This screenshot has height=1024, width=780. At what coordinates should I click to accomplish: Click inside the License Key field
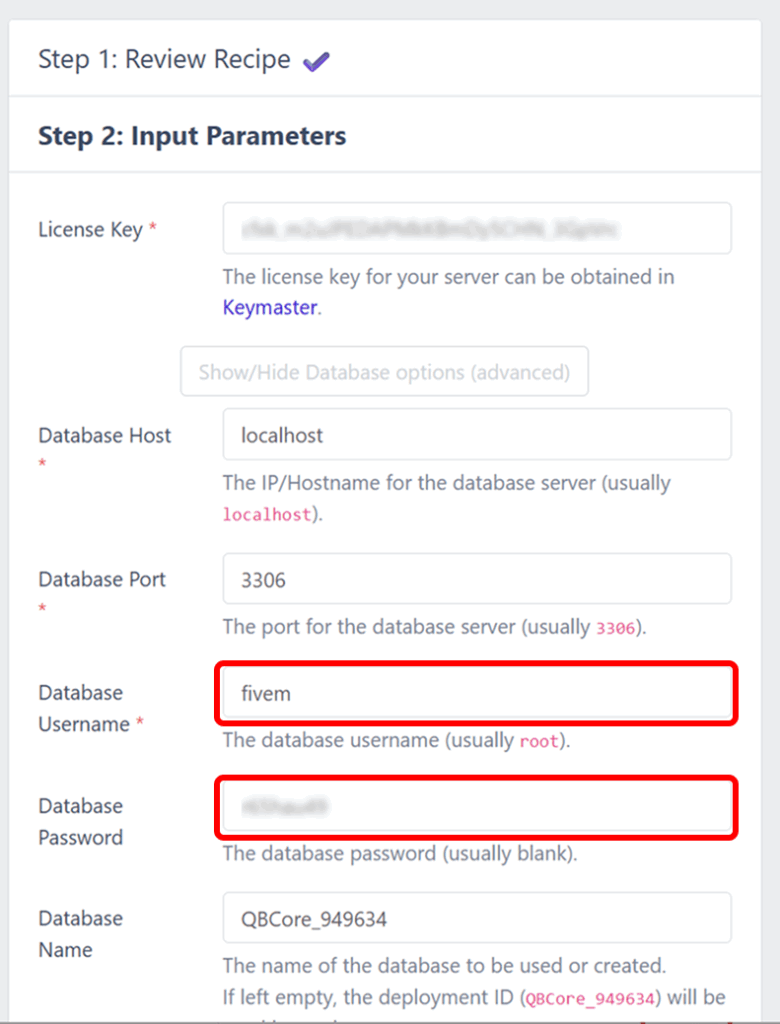(x=476, y=228)
